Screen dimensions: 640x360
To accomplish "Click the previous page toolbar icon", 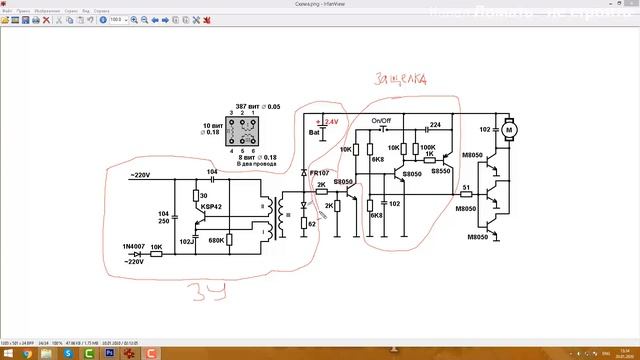I will (176, 20).
